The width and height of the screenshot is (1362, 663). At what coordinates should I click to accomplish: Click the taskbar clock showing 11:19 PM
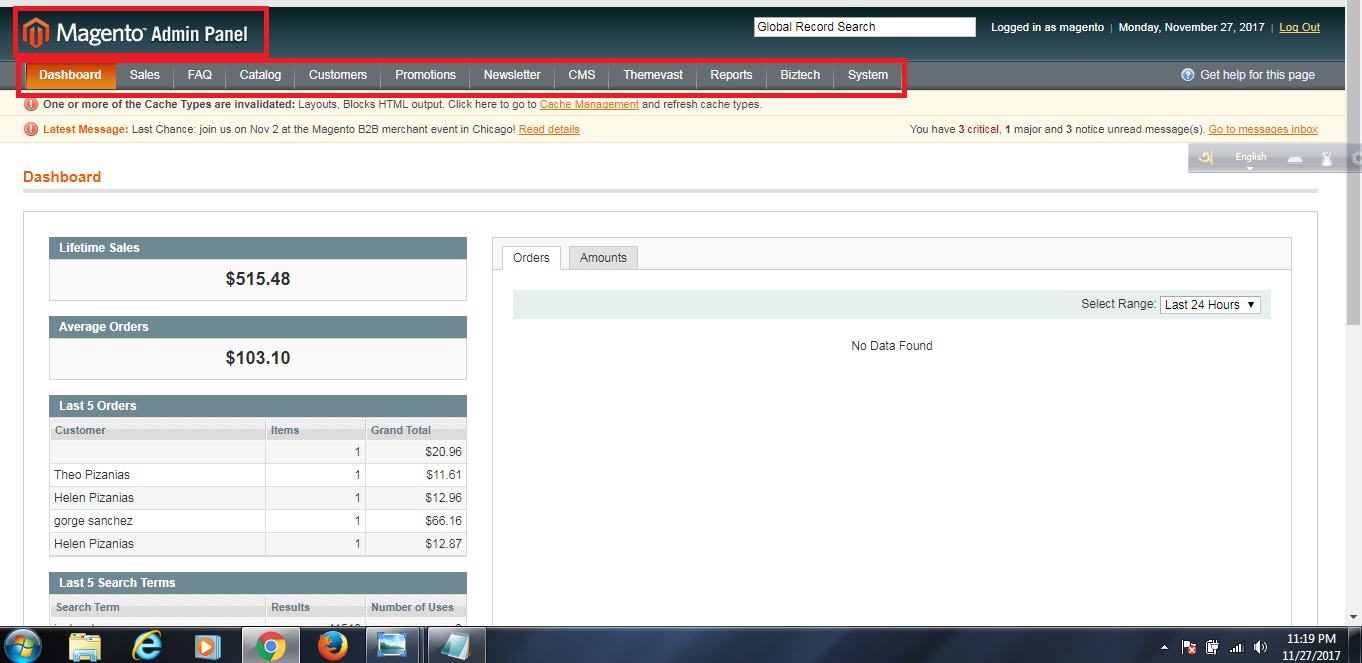1311,647
